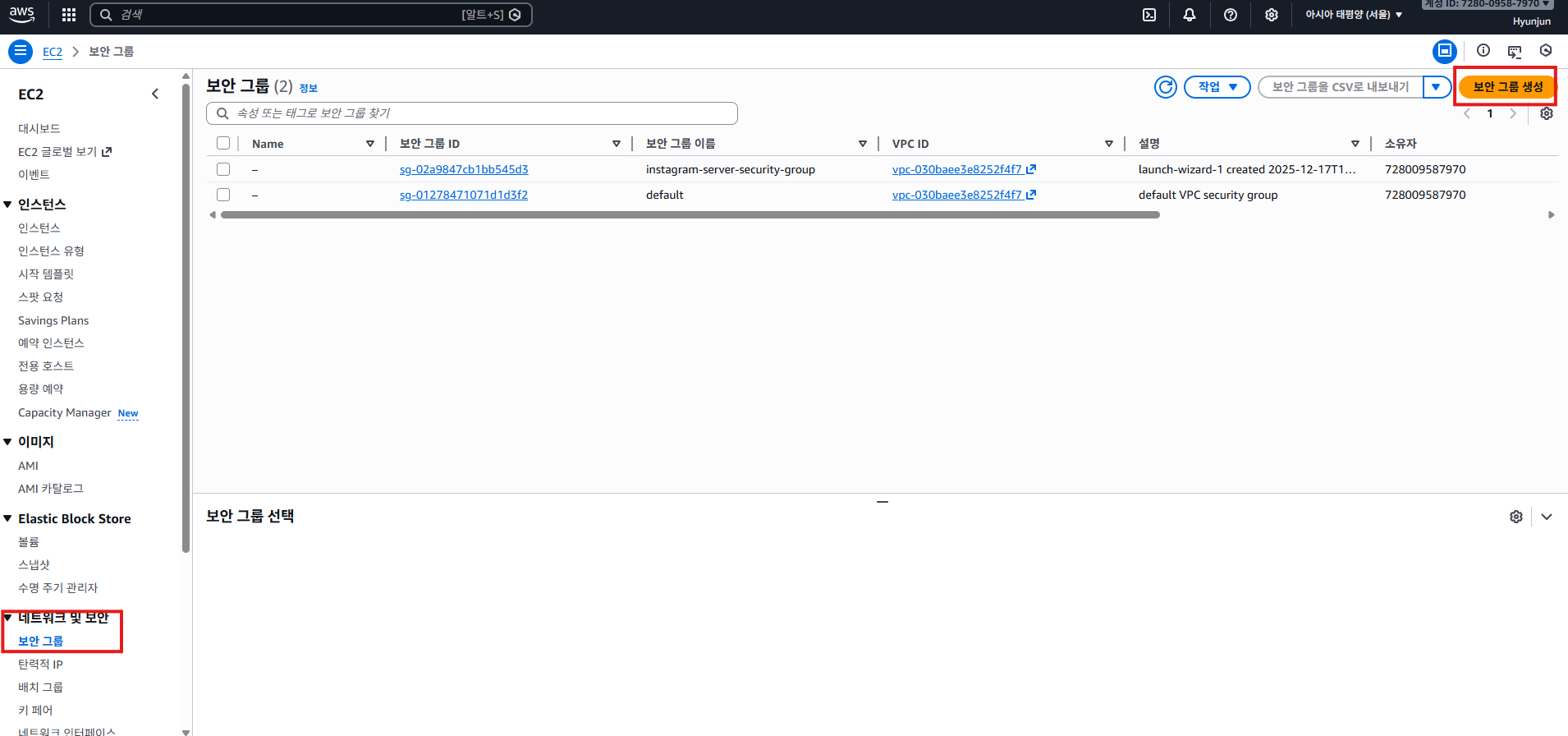Open the 작업 actions dropdown
Image resolution: width=1568 pixels, height=736 pixels.
[x=1217, y=87]
